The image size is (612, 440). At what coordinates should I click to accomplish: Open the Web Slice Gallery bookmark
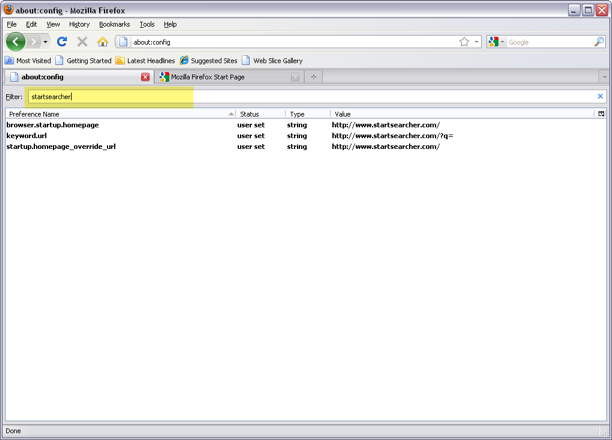(x=272, y=61)
